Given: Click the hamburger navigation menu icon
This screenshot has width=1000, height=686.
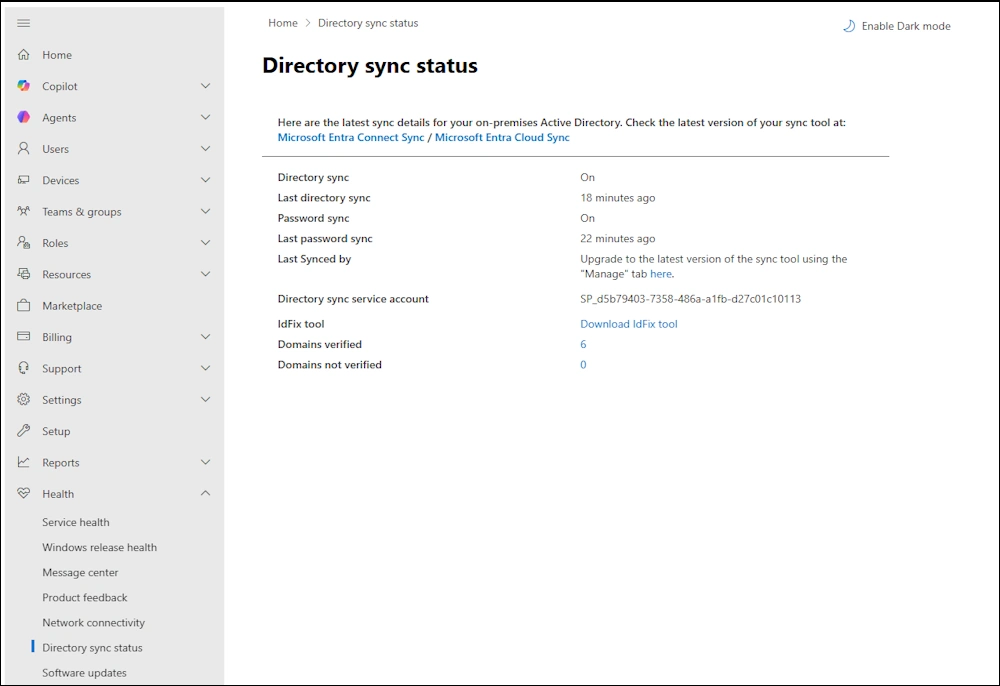Looking at the screenshot, I should click(x=24, y=23).
